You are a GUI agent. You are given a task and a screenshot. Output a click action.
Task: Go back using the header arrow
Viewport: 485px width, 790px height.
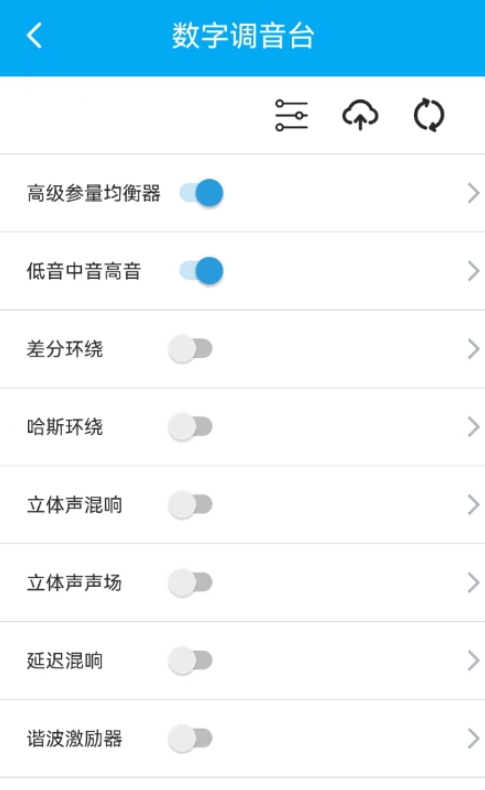point(34,36)
